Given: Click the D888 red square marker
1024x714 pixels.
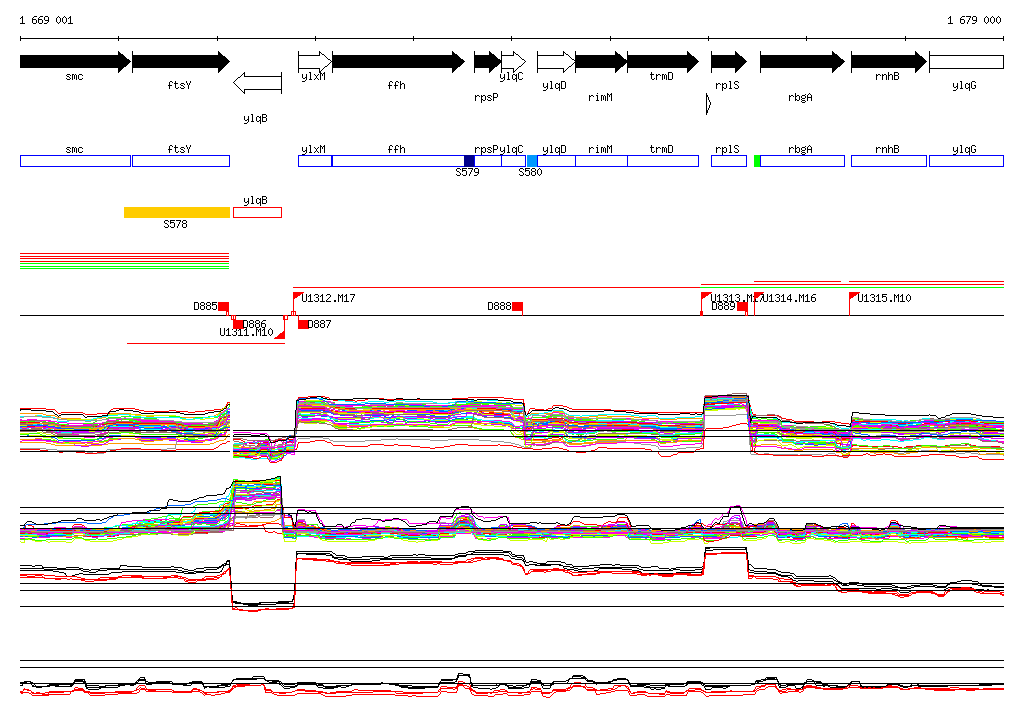Looking at the screenshot, I should click(518, 306).
